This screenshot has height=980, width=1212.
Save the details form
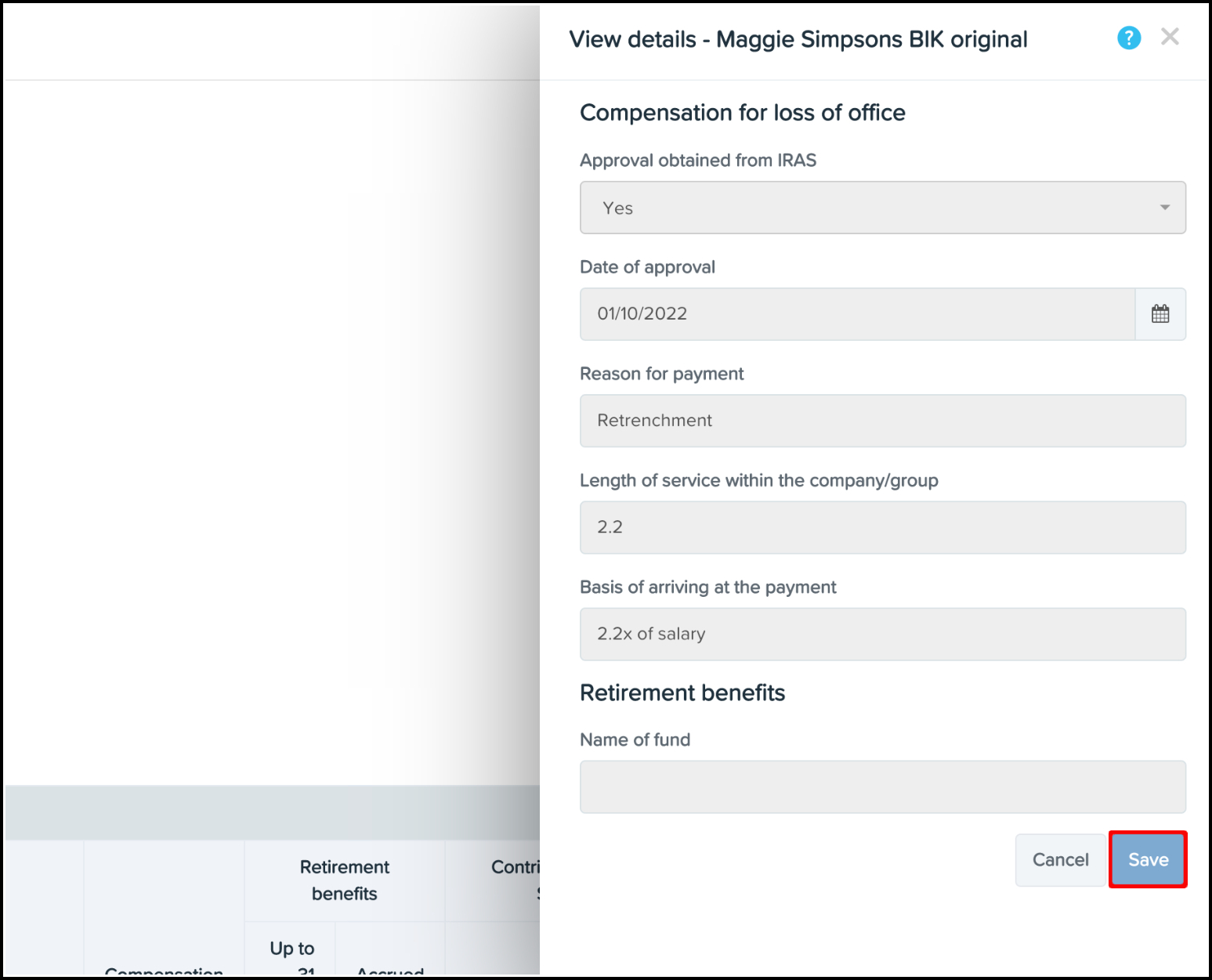pyautogui.click(x=1148, y=859)
